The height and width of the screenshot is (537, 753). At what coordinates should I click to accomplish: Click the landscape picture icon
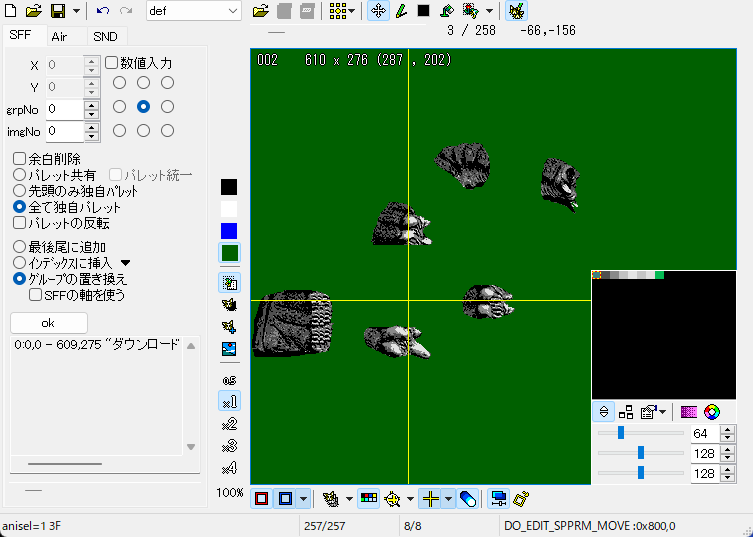(230, 349)
